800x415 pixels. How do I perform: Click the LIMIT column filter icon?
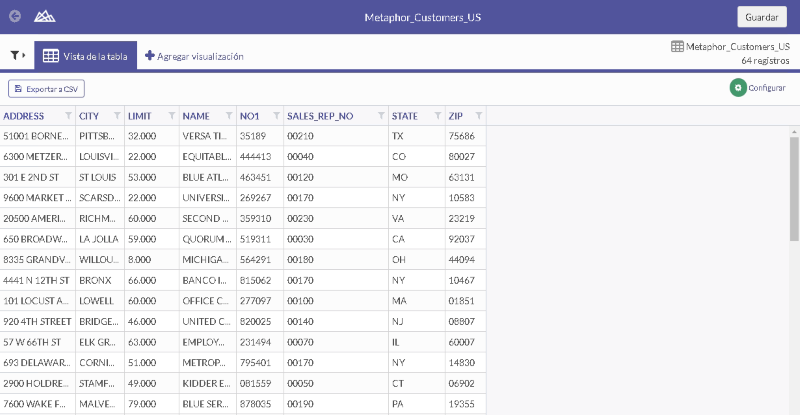point(171,116)
